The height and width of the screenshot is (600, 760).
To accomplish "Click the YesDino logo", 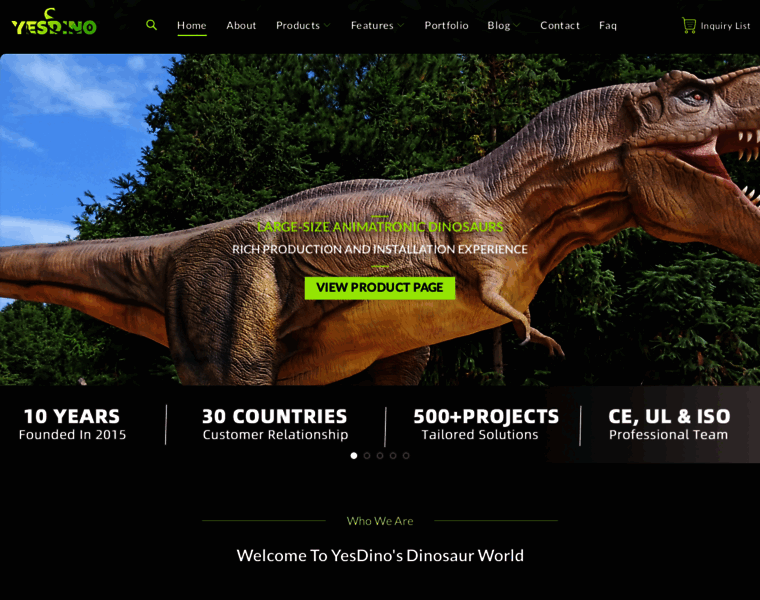I will coord(54,23).
